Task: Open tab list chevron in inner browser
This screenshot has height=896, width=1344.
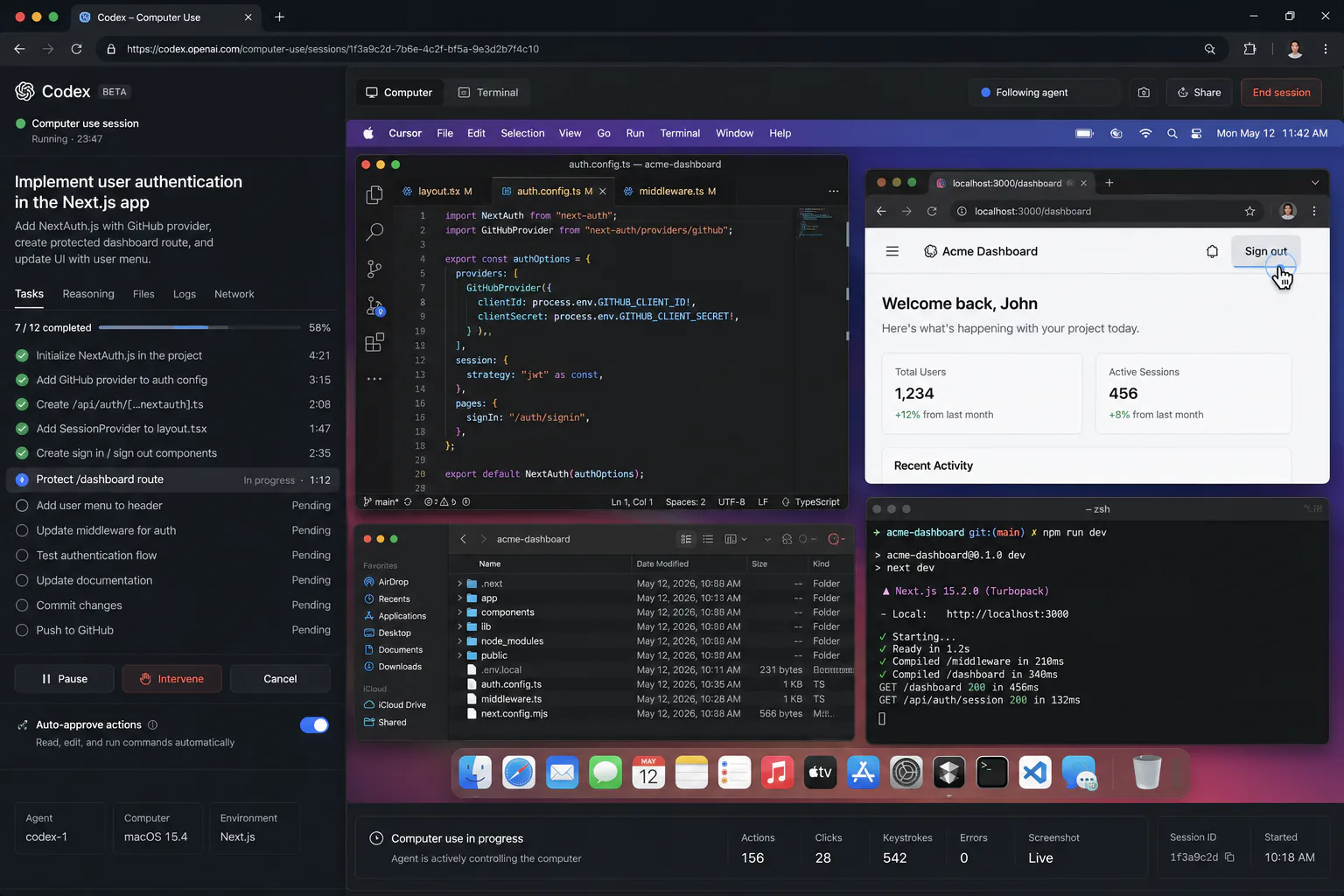Action: click(x=1314, y=183)
